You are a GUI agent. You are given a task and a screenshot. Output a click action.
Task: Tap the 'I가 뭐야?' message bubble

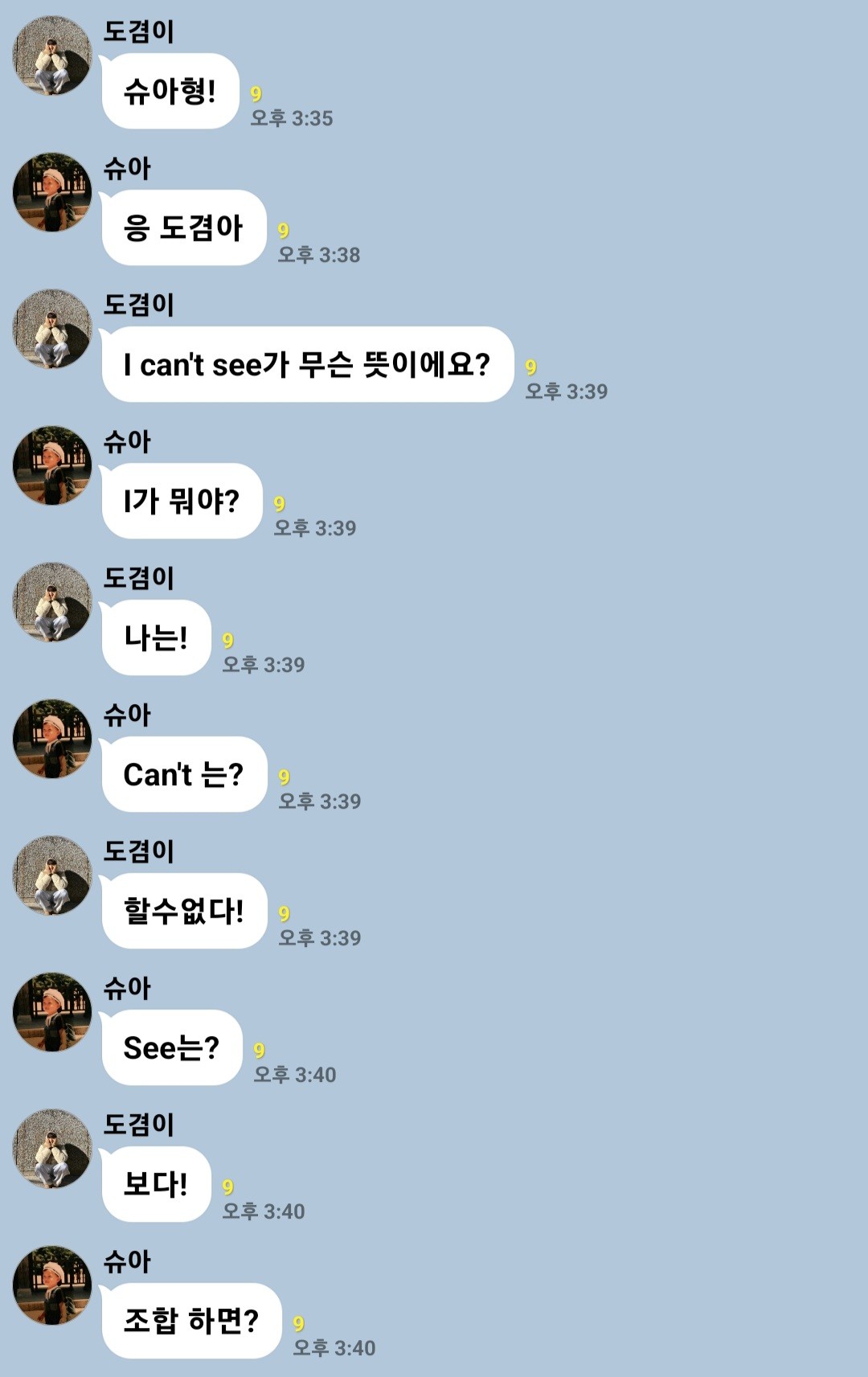pyautogui.click(x=182, y=501)
